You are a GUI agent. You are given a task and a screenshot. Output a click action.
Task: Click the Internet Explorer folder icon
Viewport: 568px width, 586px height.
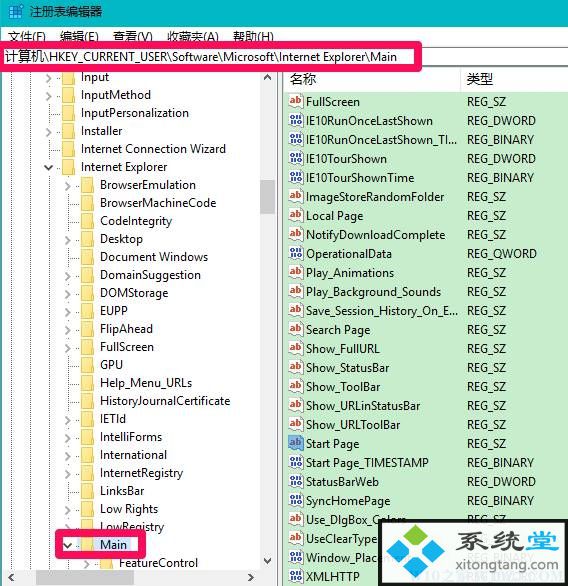pyautogui.click(x=69, y=167)
